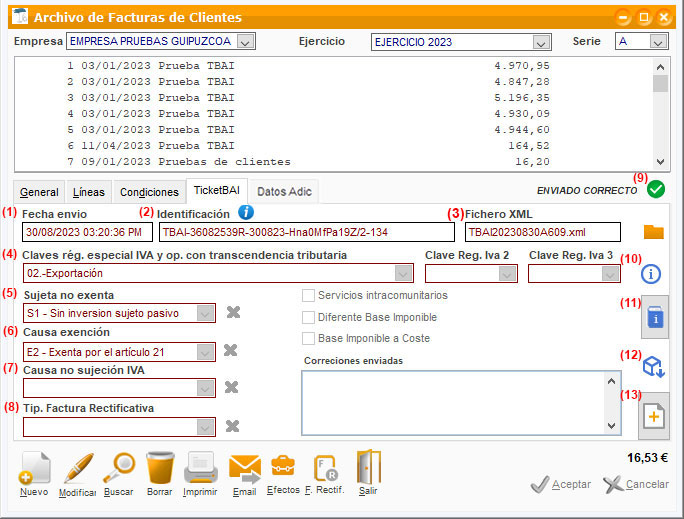Toggle Diferente Base Imponible checkbox
The width and height of the screenshot is (684, 519).
[308, 317]
